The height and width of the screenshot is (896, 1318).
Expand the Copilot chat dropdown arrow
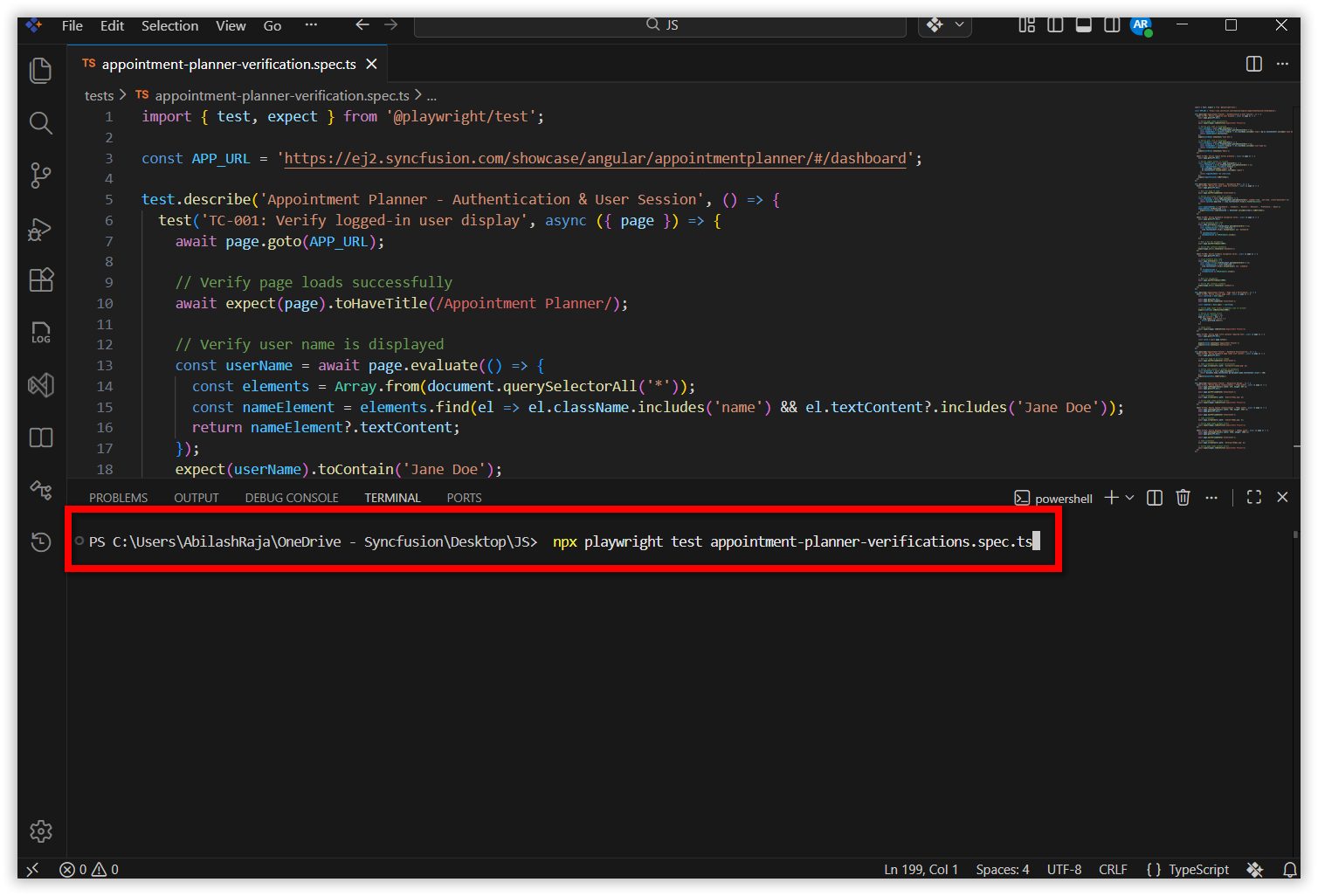pyautogui.click(x=960, y=25)
